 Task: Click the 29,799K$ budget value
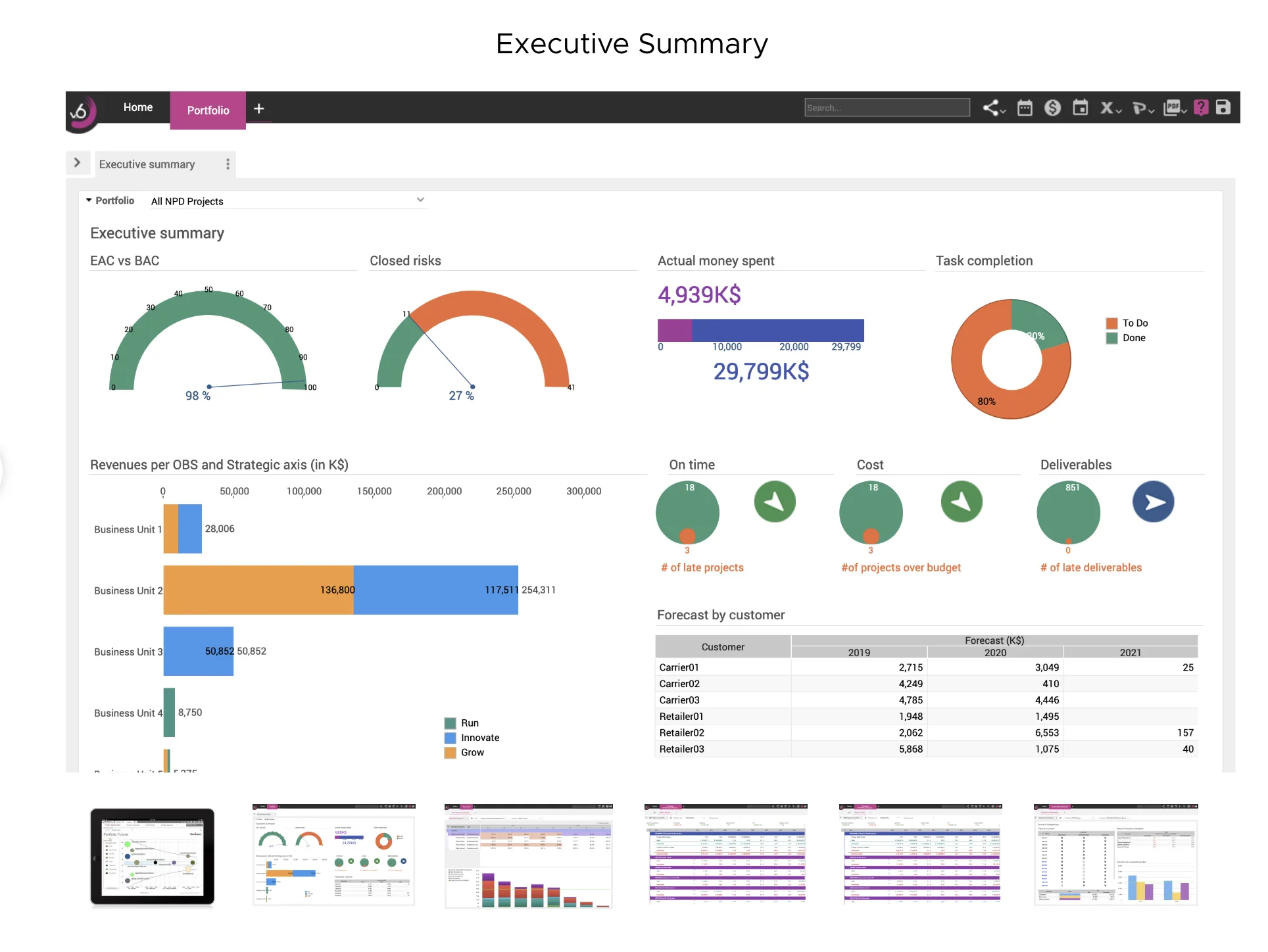[x=761, y=371]
